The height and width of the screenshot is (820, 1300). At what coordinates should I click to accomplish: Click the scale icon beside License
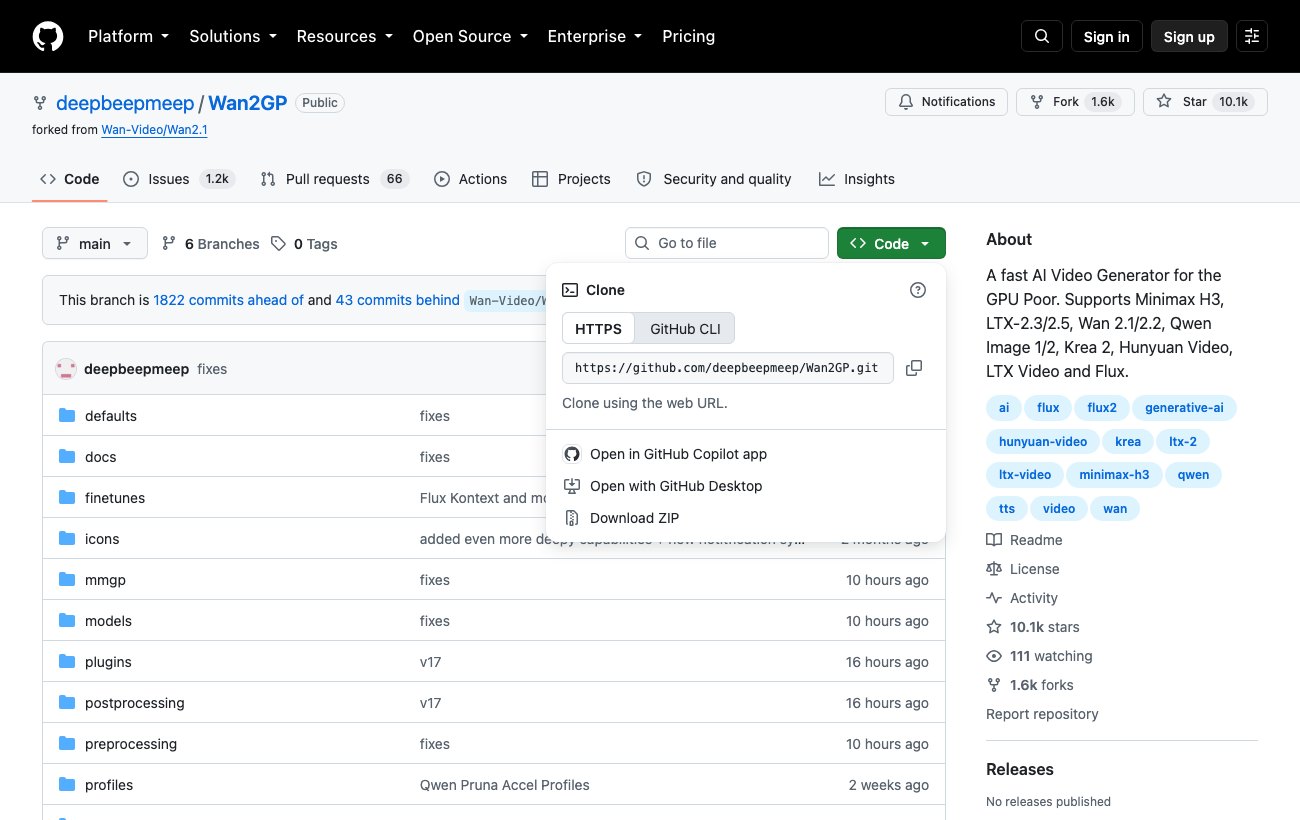(994, 569)
